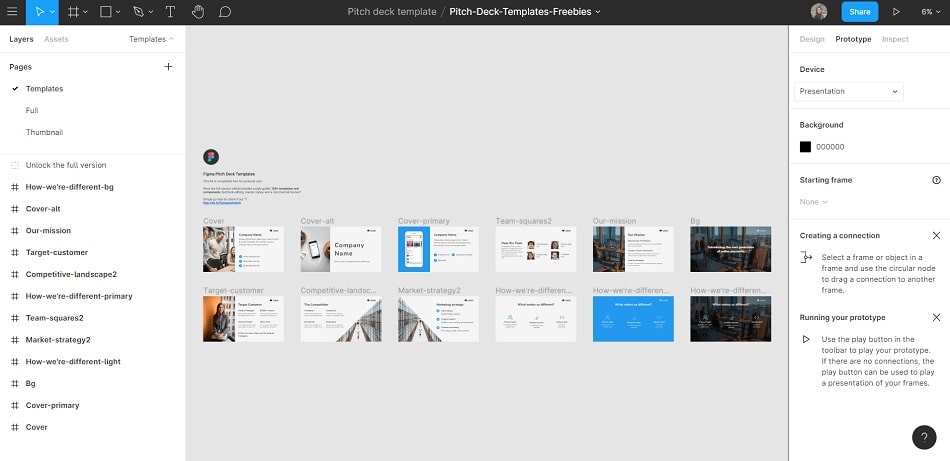Select the Target-customer frame thumbnail on canvas
950x461 pixels.
[243, 319]
